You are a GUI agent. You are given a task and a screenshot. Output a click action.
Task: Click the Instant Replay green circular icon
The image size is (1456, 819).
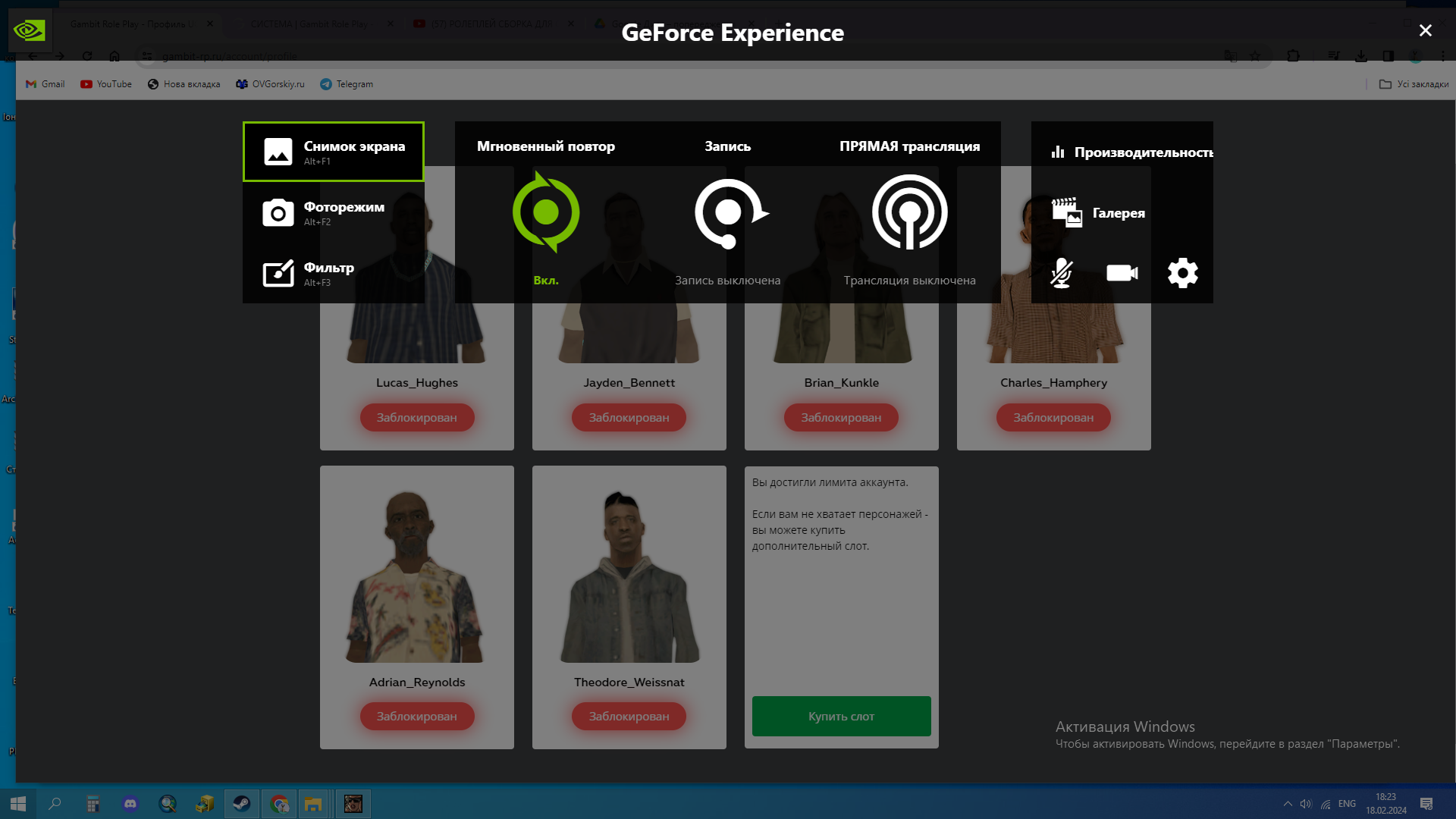click(x=546, y=212)
